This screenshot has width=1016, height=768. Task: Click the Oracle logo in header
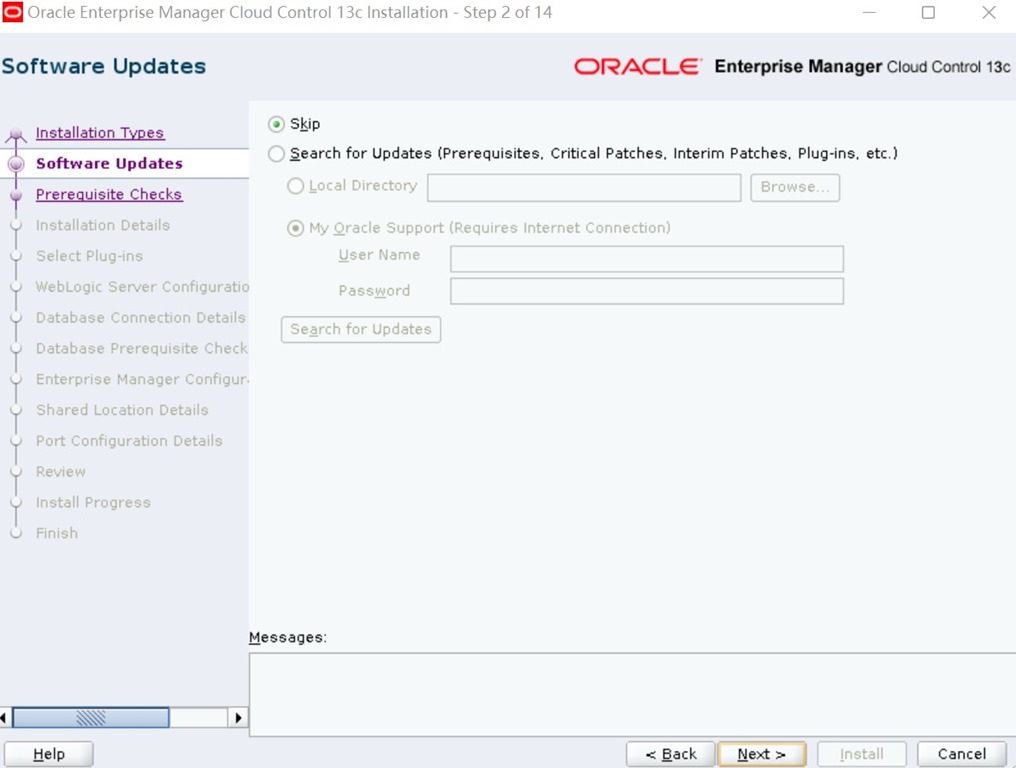tap(638, 67)
